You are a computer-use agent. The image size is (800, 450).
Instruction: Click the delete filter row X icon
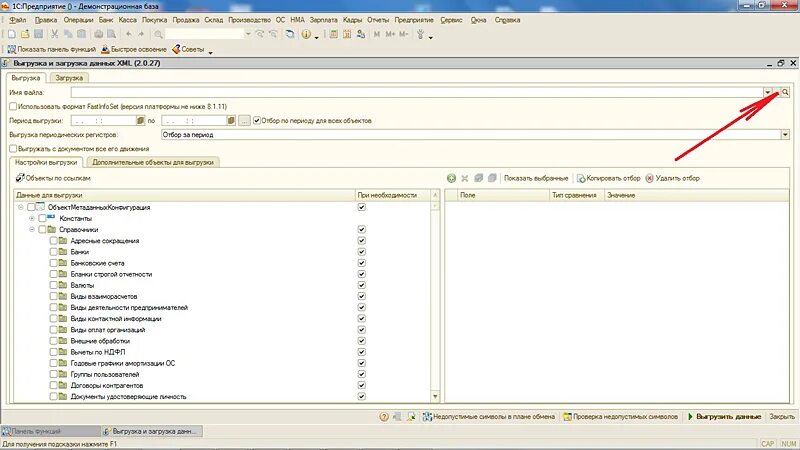[x=464, y=178]
